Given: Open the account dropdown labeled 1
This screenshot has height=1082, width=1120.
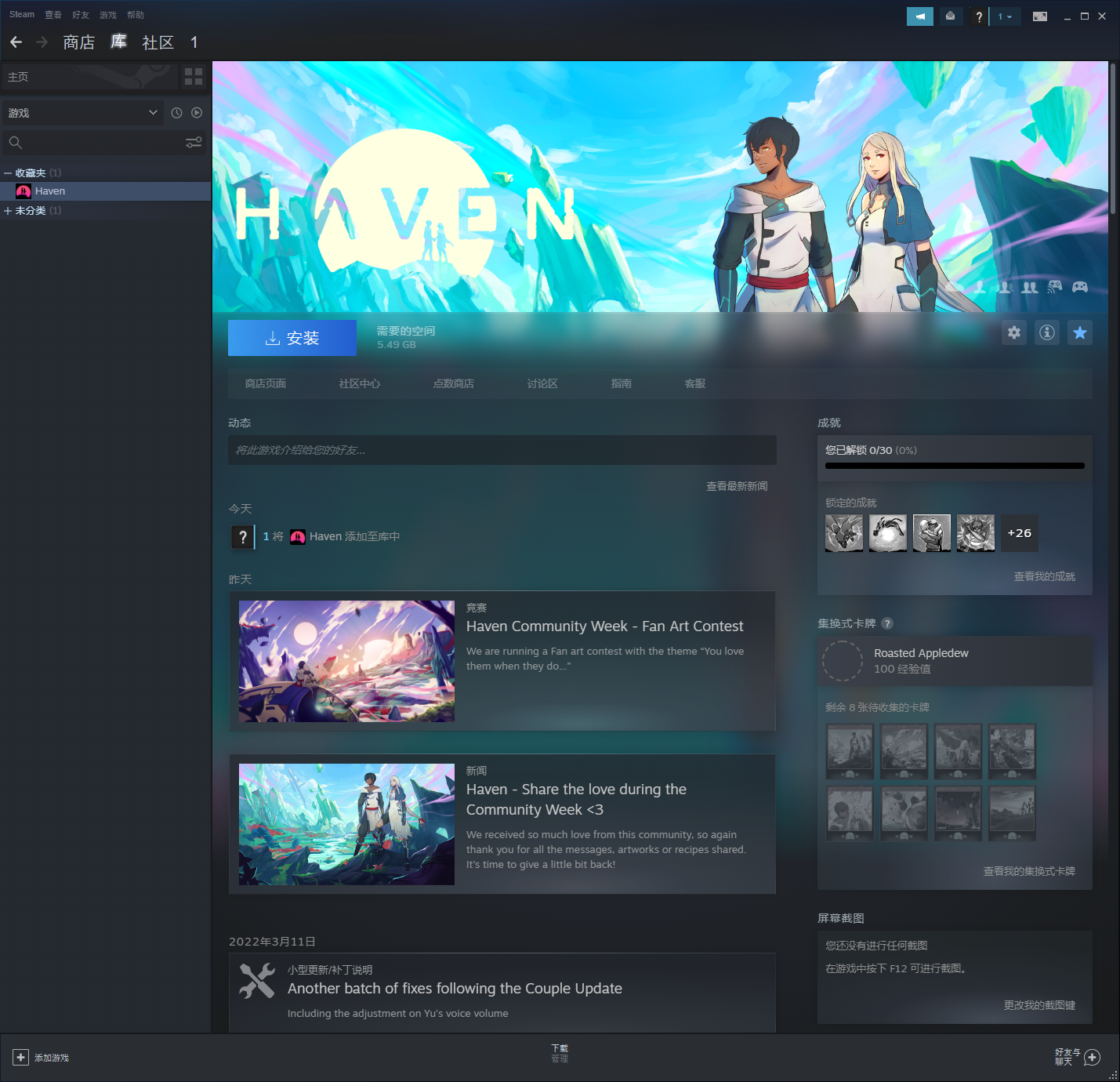Looking at the screenshot, I should [1006, 16].
